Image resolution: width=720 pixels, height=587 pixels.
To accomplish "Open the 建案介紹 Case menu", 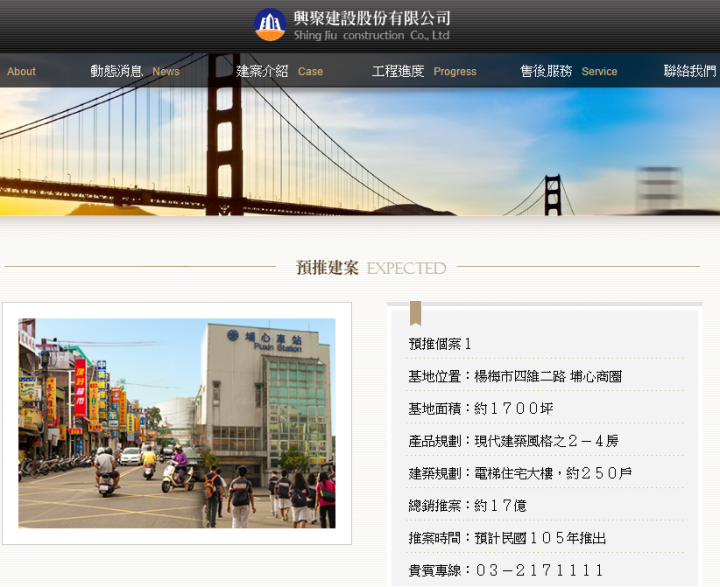I will click(x=280, y=71).
